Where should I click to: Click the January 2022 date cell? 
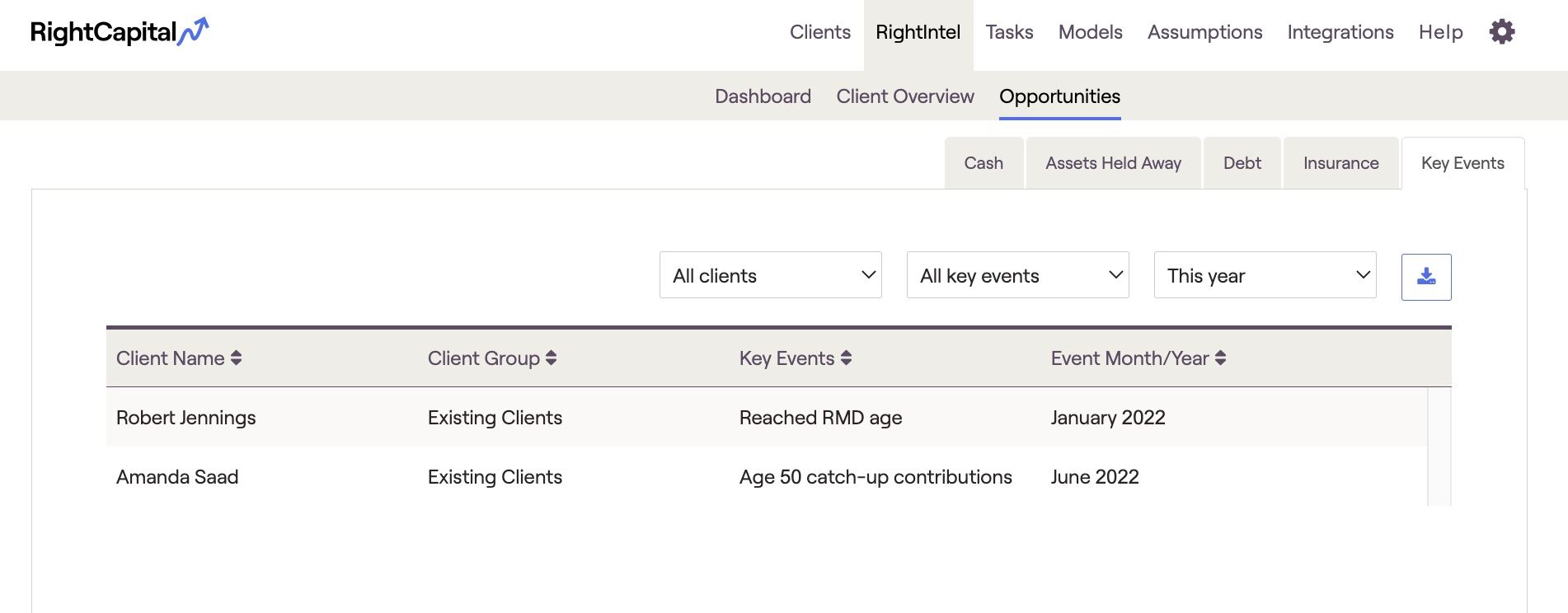click(1108, 418)
